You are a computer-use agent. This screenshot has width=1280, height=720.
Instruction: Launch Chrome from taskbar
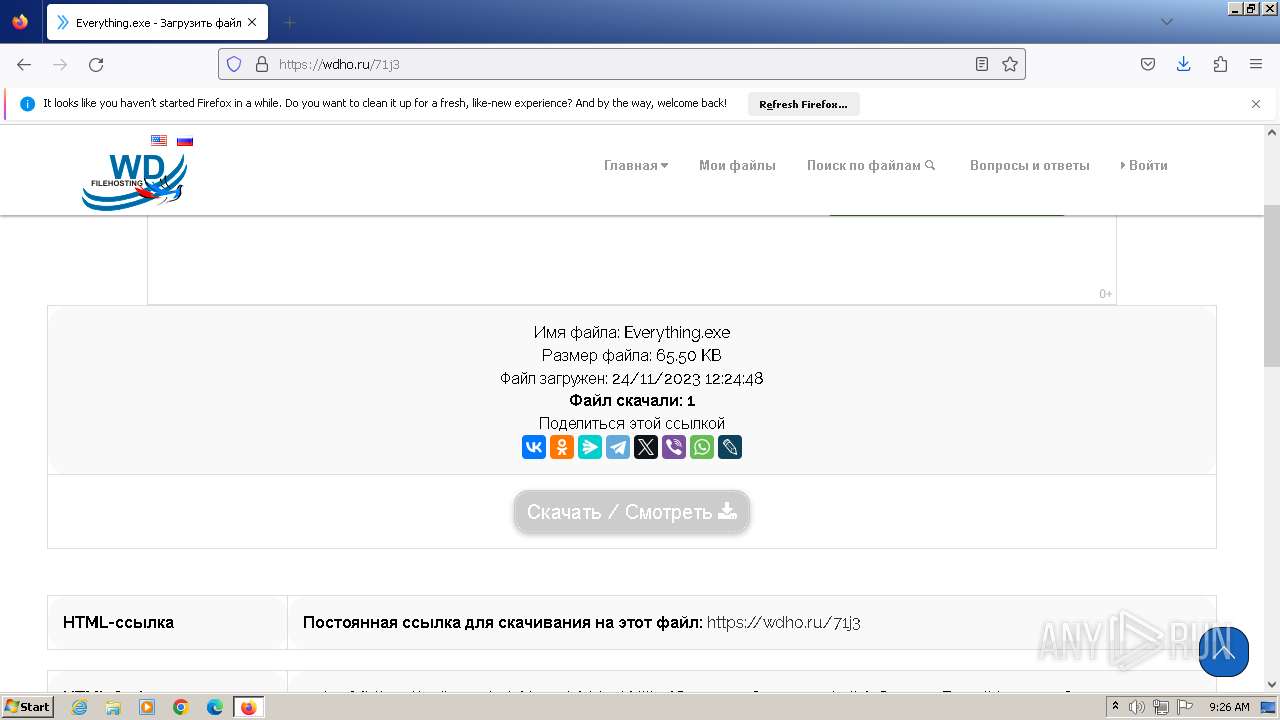pos(181,707)
